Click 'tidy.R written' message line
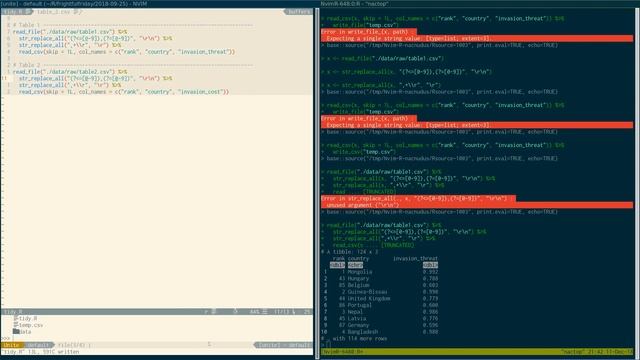Viewport: 640px width, 360px height. tap(40, 351)
